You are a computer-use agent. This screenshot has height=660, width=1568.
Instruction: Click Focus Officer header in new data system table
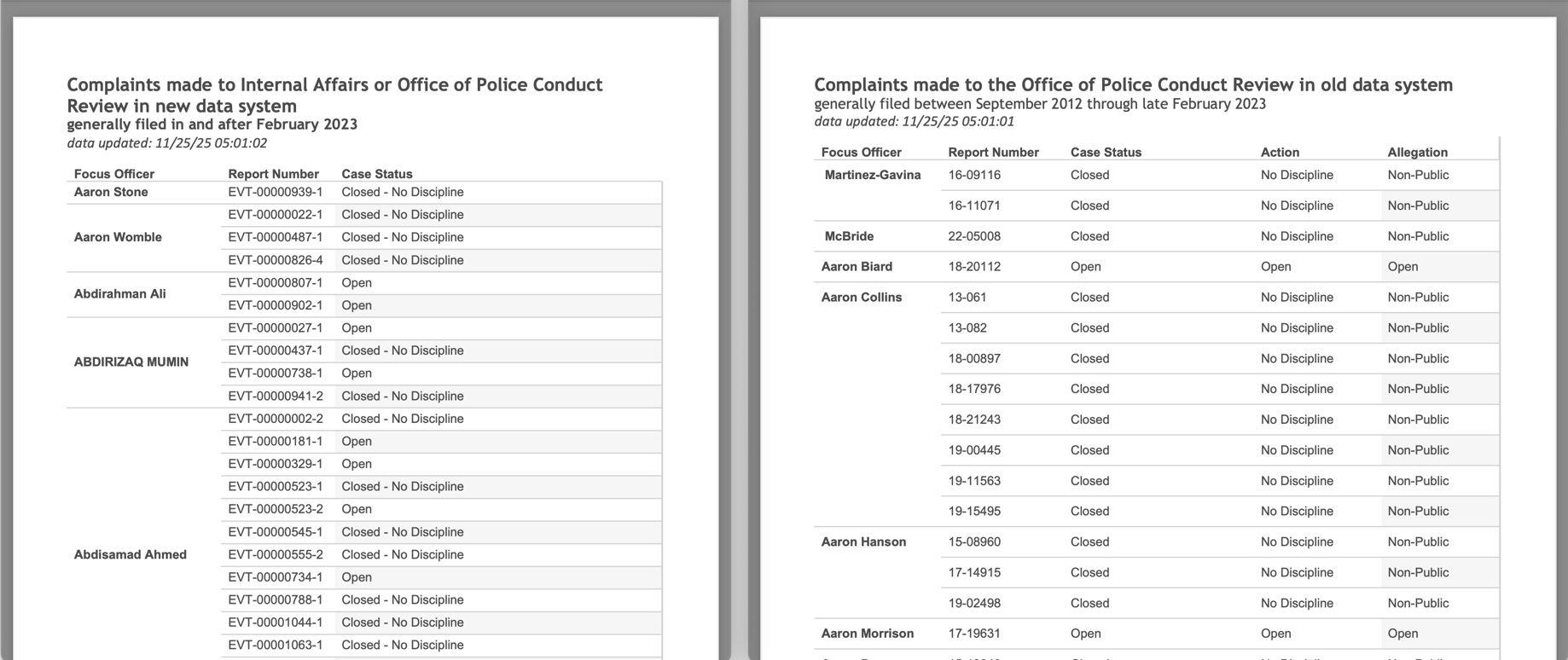point(114,174)
